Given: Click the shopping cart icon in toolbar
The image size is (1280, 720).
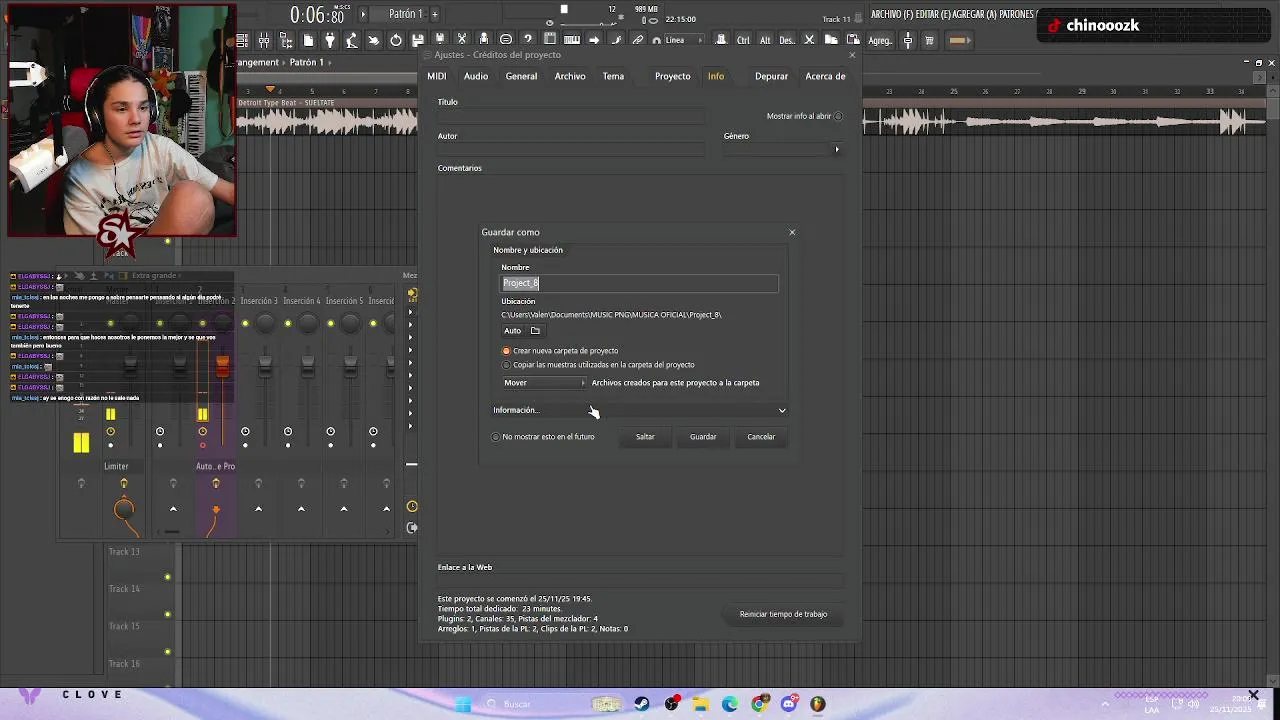Looking at the screenshot, I should click(928, 40).
